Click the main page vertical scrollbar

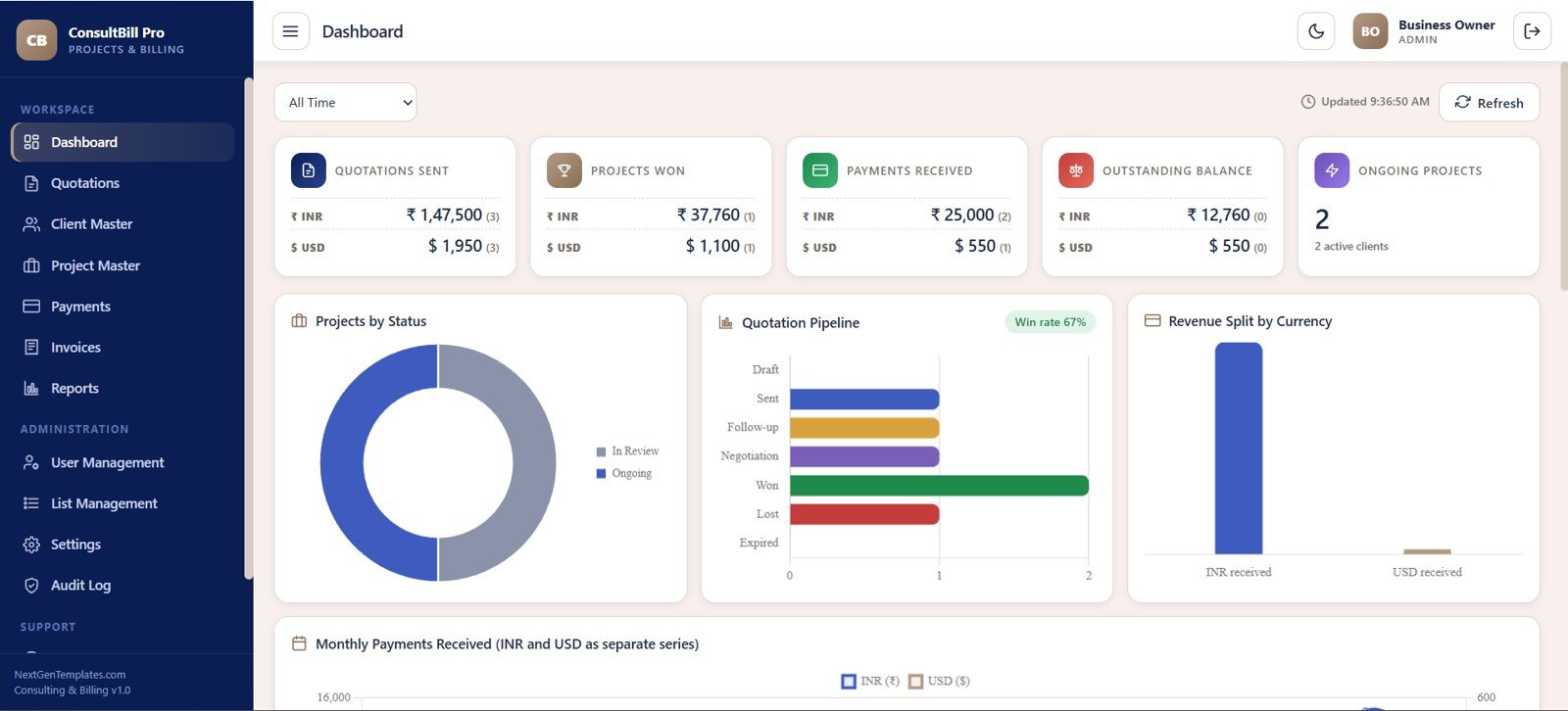click(1563, 176)
